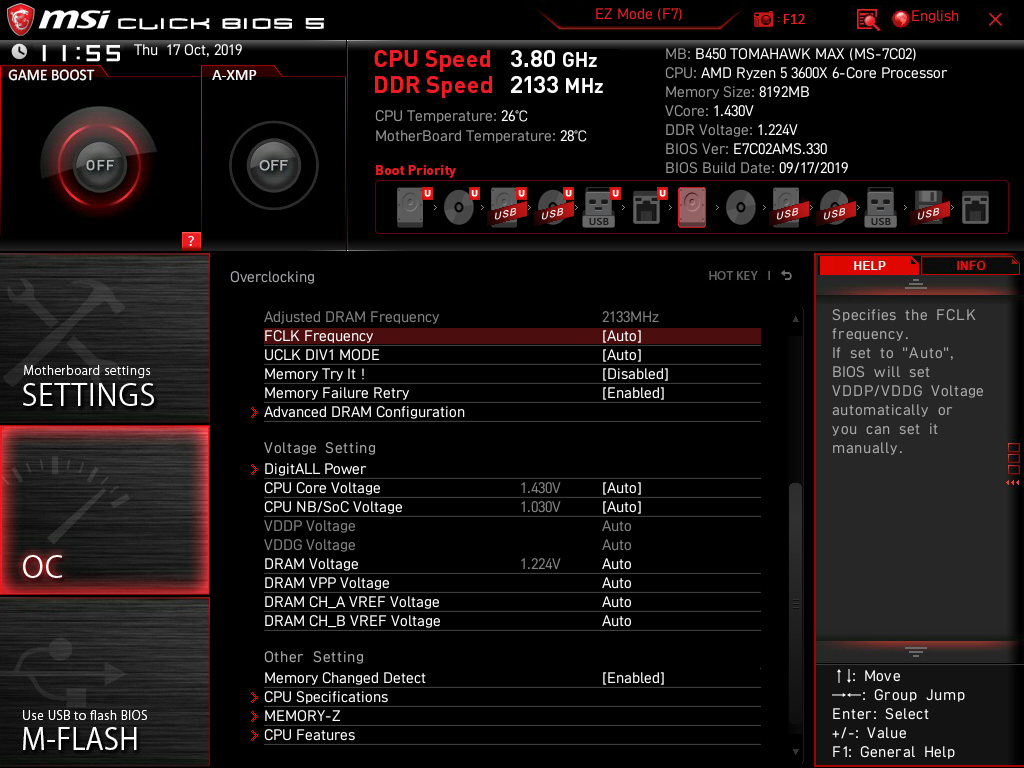
Task: Click the MSI dragon shield logo
Action: (x=20, y=20)
